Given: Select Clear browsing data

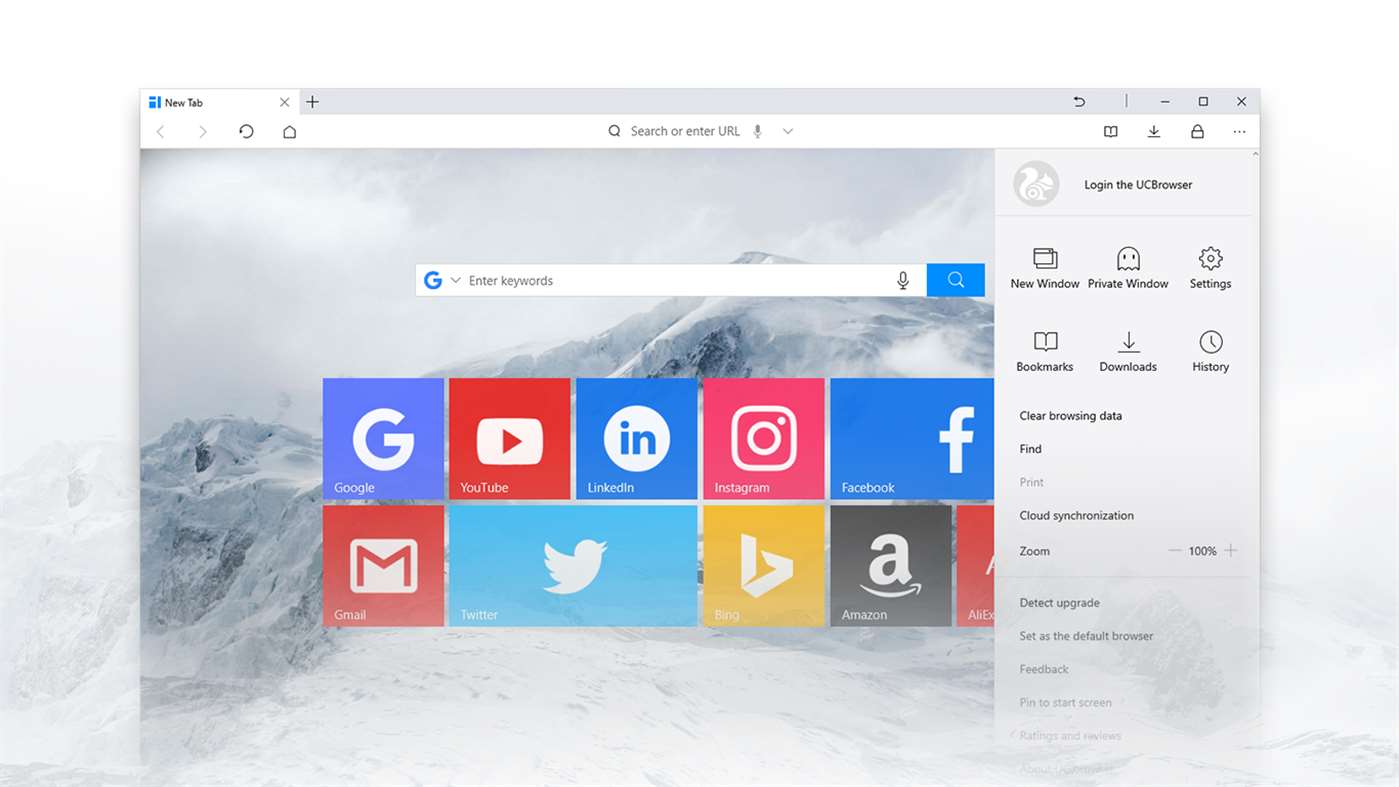Looking at the screenshot, I should coord(1071,416).
